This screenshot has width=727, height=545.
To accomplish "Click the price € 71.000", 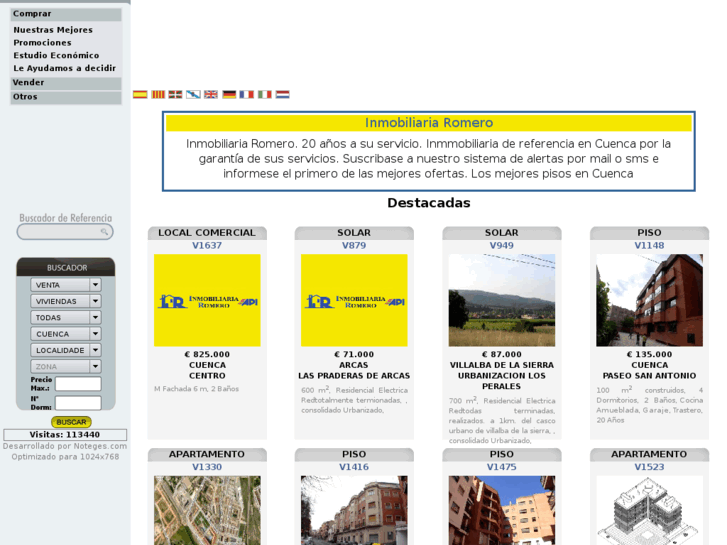I will (x=354, y=354).
